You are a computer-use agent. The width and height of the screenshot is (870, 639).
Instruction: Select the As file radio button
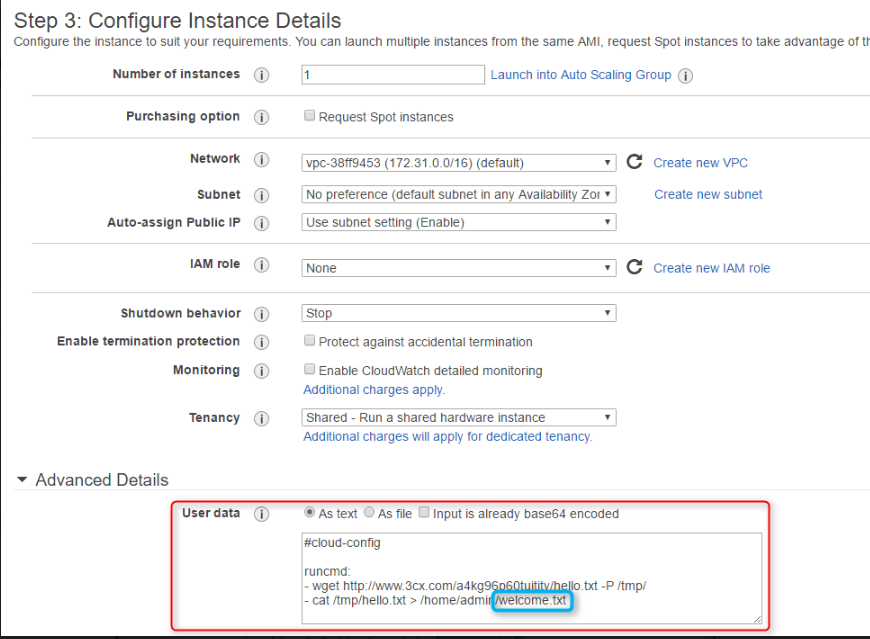(369, 513)
